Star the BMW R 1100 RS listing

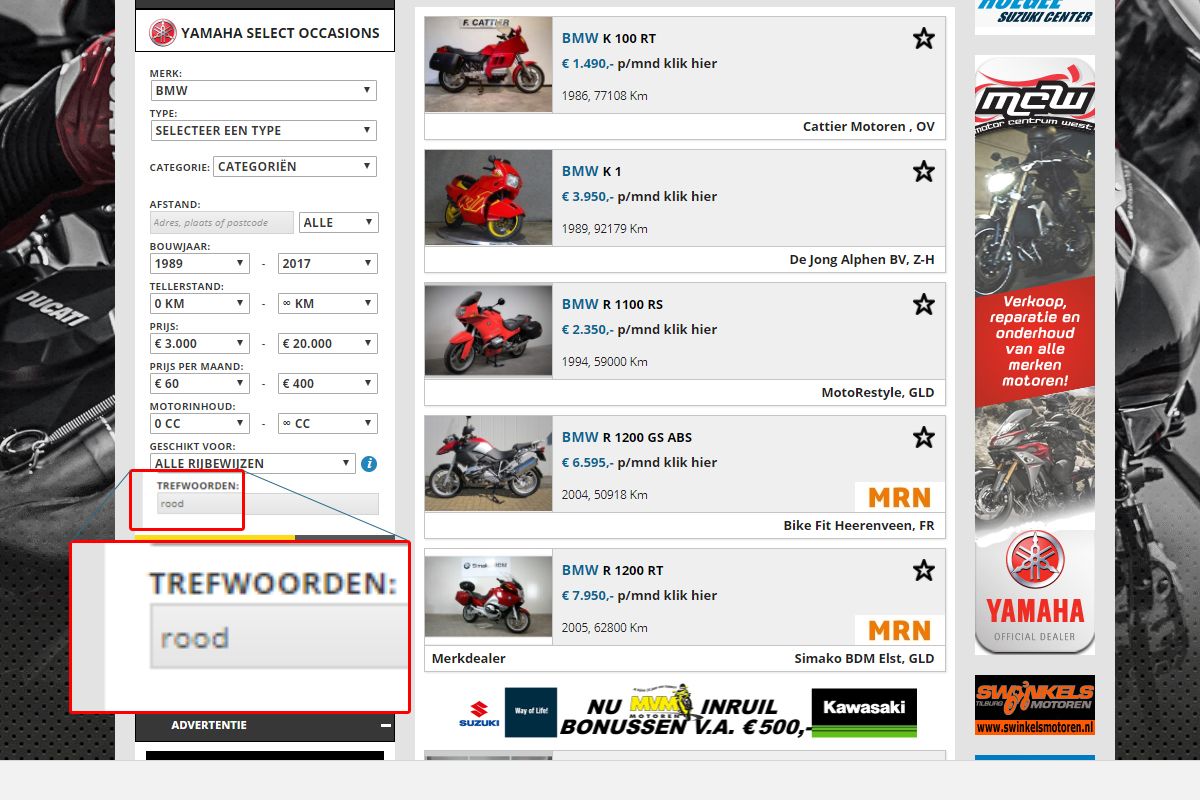924,305
